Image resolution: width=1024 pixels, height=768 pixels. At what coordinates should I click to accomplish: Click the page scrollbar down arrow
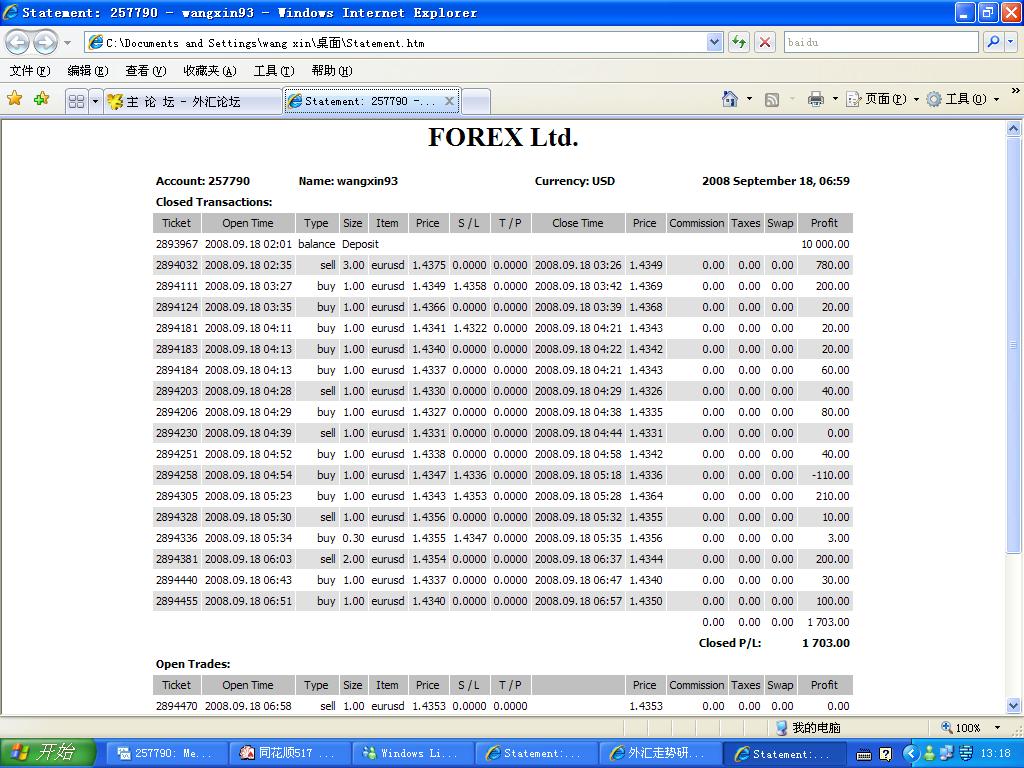point(1014,705)
